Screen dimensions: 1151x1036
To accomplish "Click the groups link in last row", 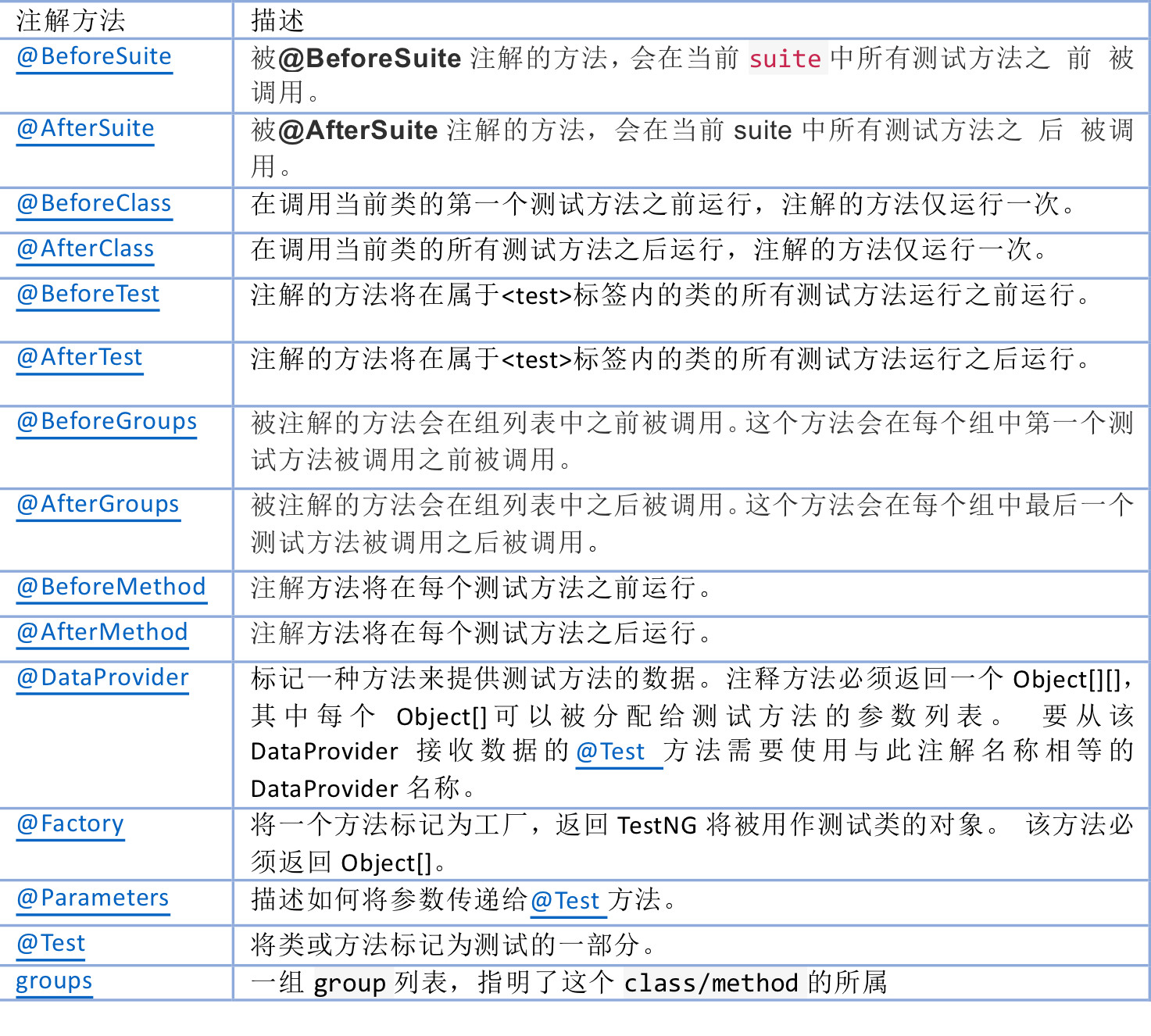I will (54, 981).
